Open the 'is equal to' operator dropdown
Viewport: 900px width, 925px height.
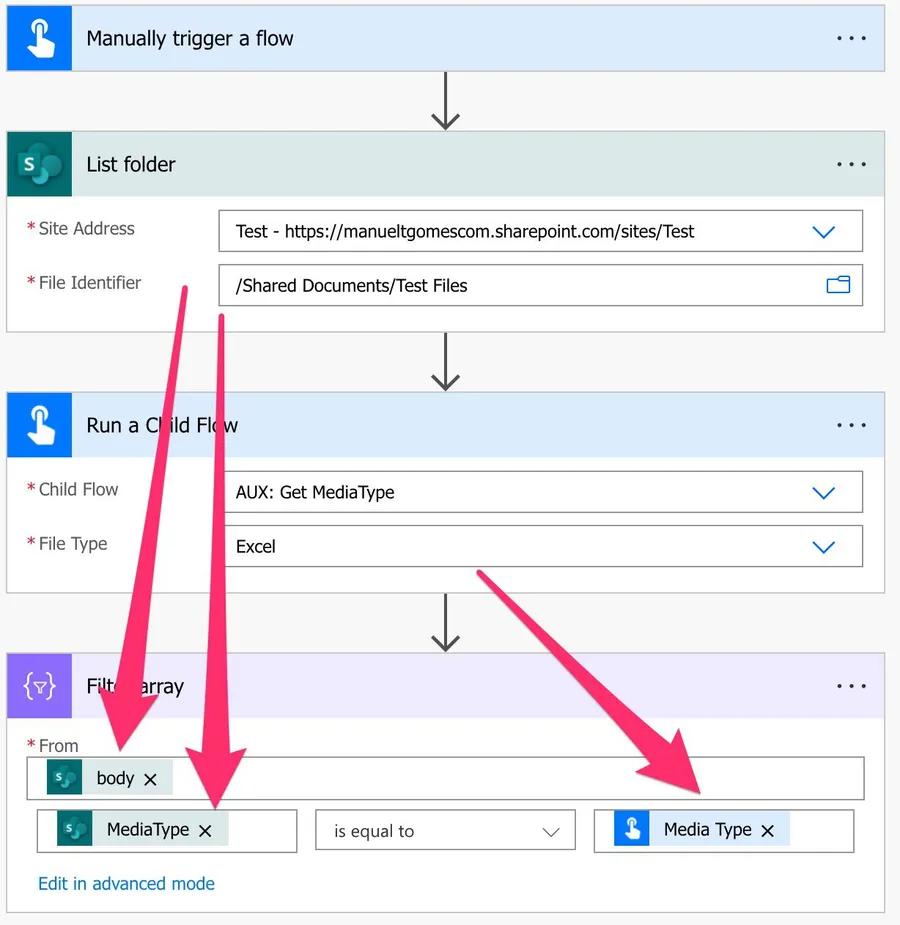pyautogui.click(x=445, y=831)
